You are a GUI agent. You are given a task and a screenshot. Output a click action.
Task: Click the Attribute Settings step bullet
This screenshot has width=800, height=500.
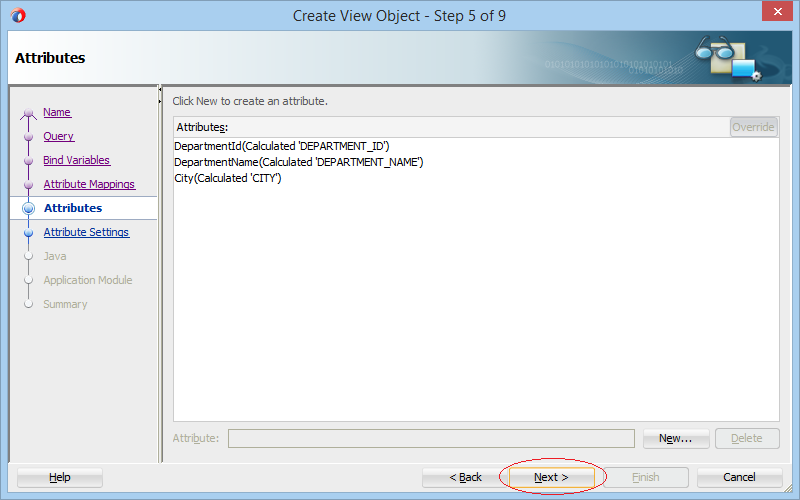point(29,233)
